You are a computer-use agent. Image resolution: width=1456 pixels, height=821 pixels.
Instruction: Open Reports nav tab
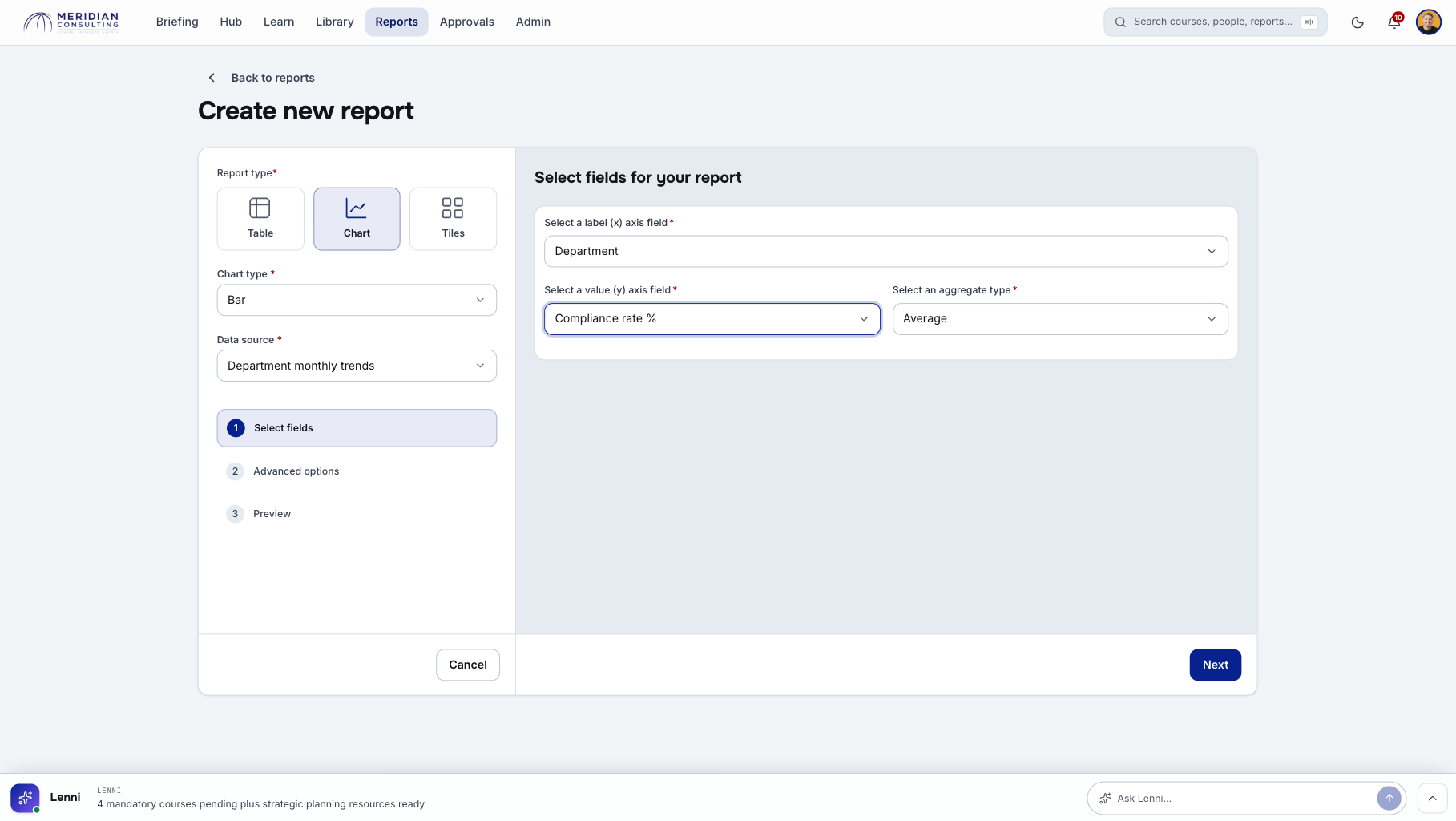tap(397, 22)
